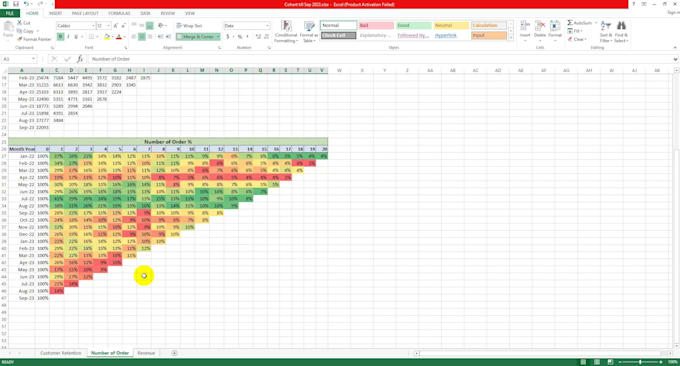680x366 pixels.
Task: Apply the Good cell style
Action: coord(414,26)
